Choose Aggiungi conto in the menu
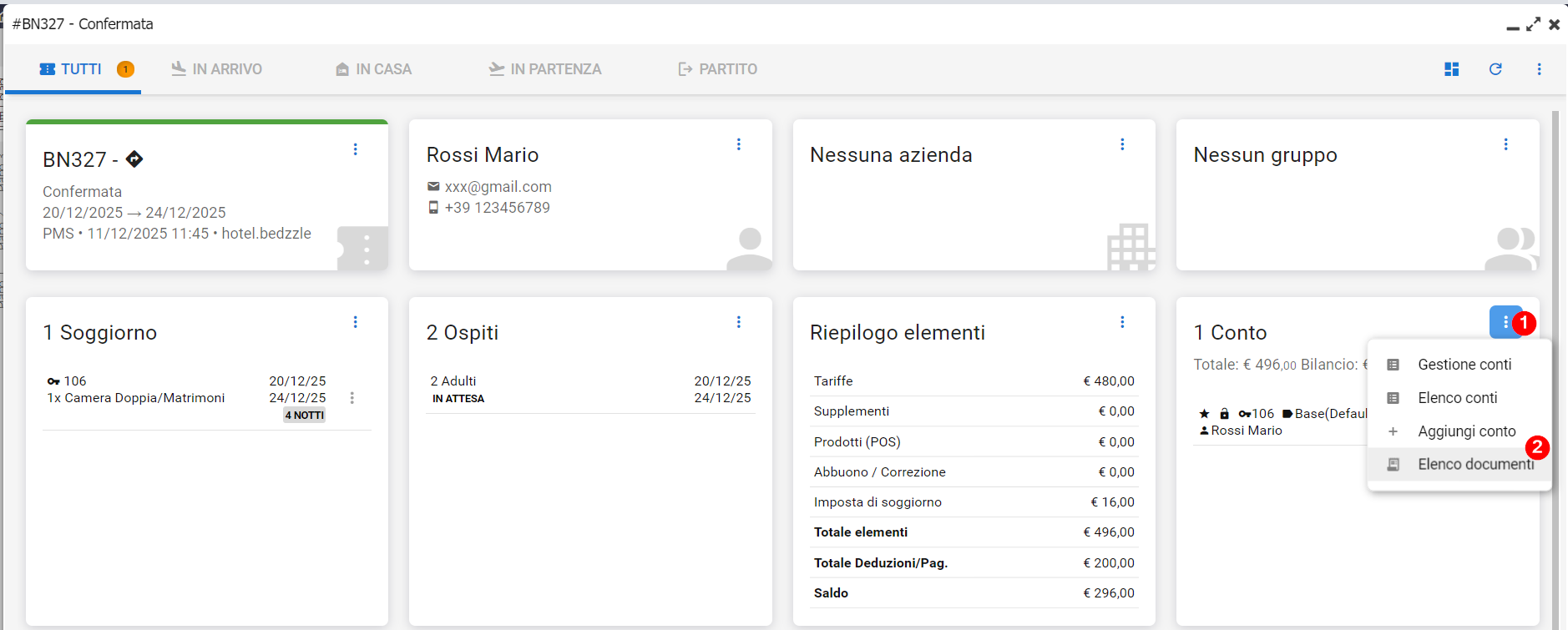The height and width of the screenshot is (630, 1568). tap(1466, 431)
